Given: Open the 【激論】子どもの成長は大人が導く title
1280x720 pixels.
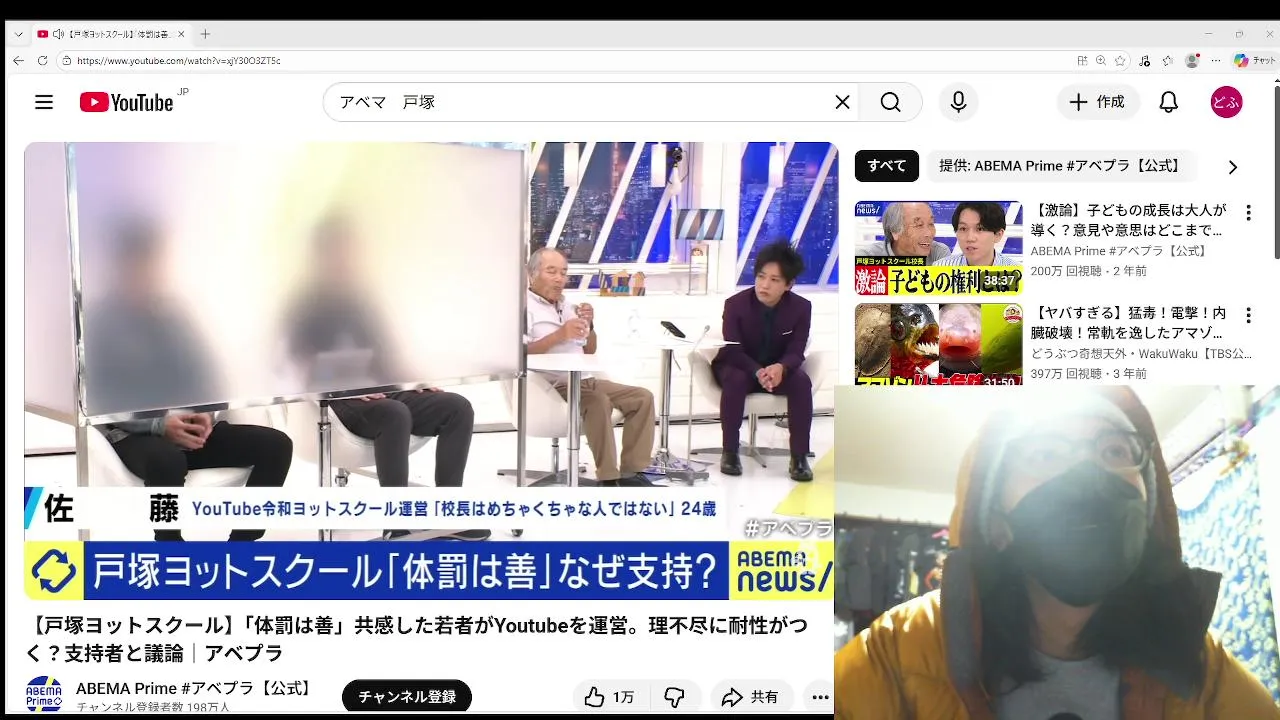Looking at the screenshot, I should [x=1129, y=220].
